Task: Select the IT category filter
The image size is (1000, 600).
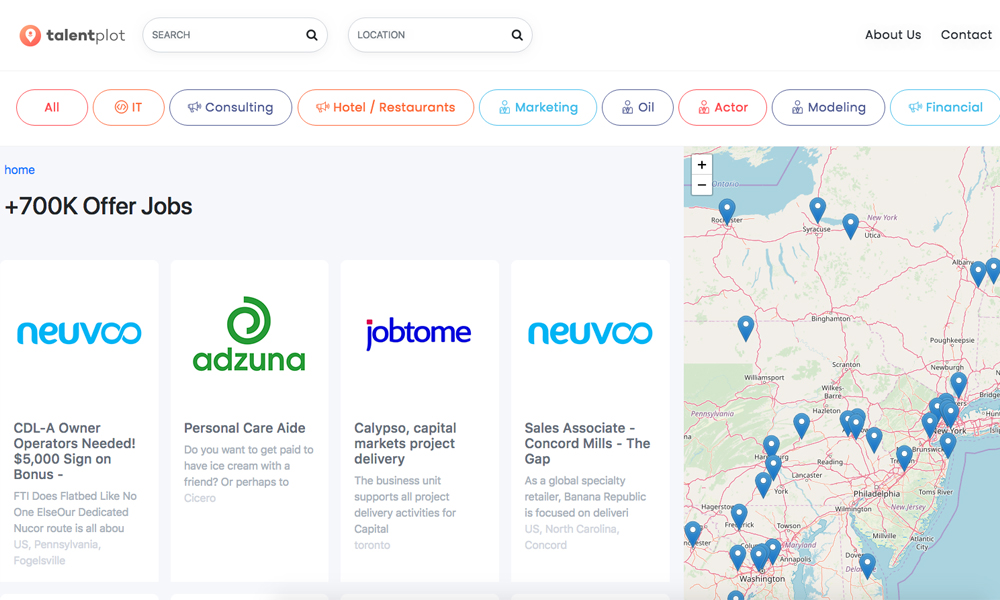Action: click(x=128, y=108)
